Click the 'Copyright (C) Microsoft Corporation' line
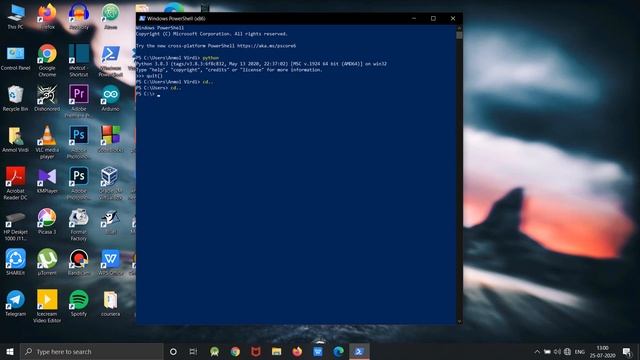 (212, 34)
